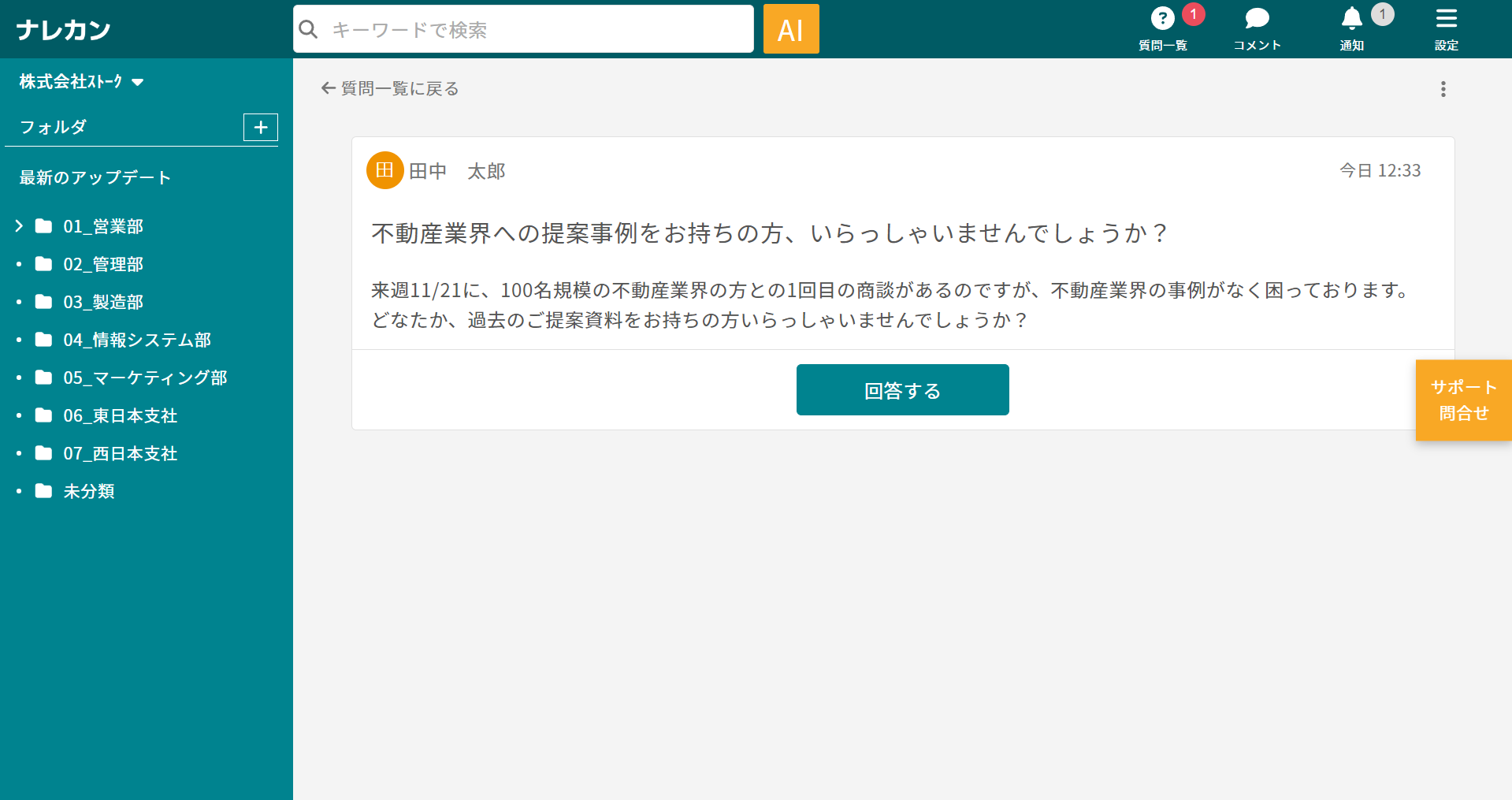1512x800 pixels.
Task: Click the 06_東日本支社 folder icon
Action: tap(43, 415)
